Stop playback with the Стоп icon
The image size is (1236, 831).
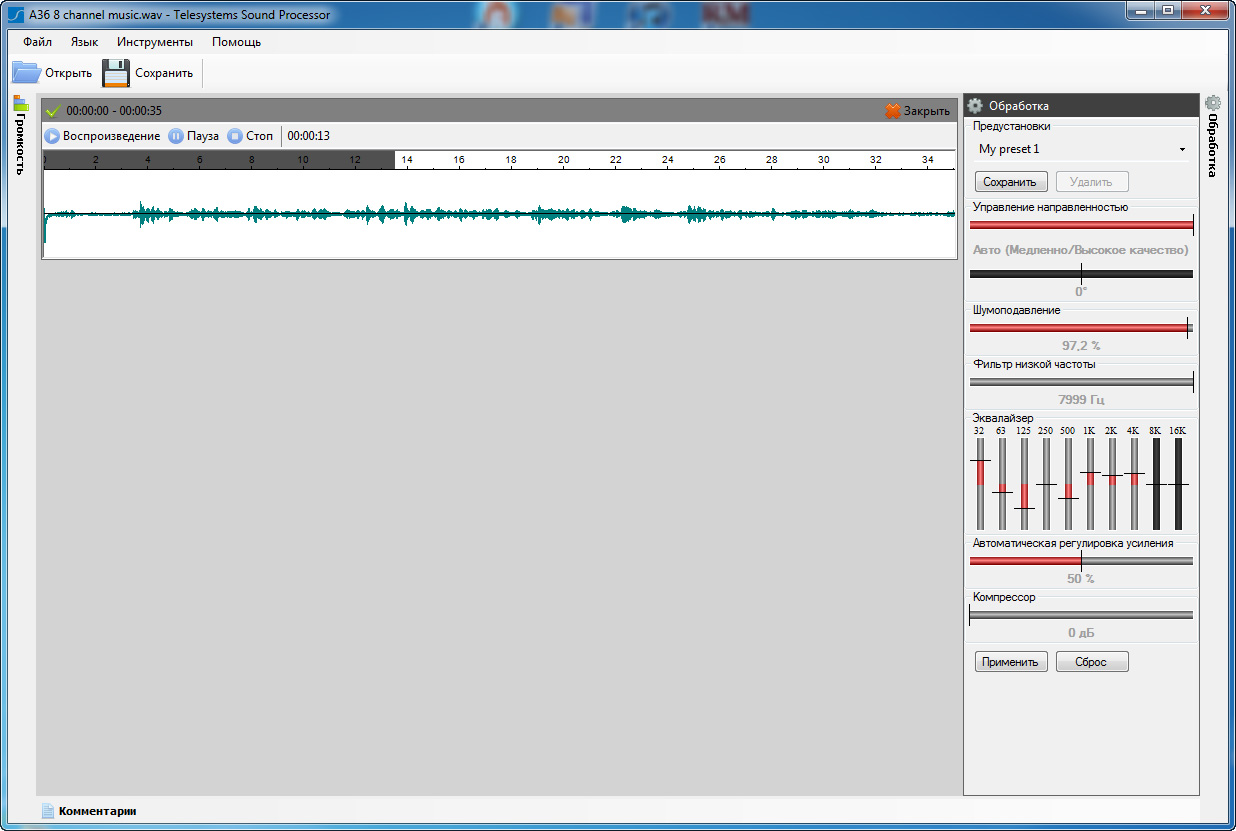coord(235,136)
